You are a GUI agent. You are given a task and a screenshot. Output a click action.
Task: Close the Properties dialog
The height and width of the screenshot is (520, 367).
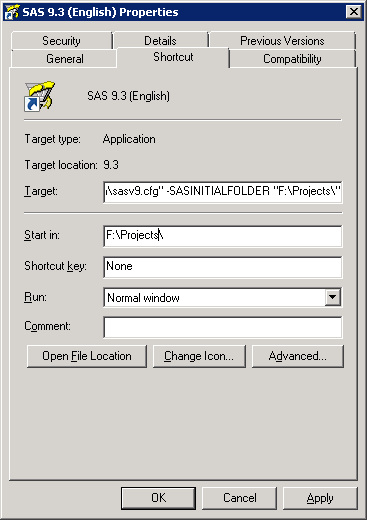(x=353, y=12)
